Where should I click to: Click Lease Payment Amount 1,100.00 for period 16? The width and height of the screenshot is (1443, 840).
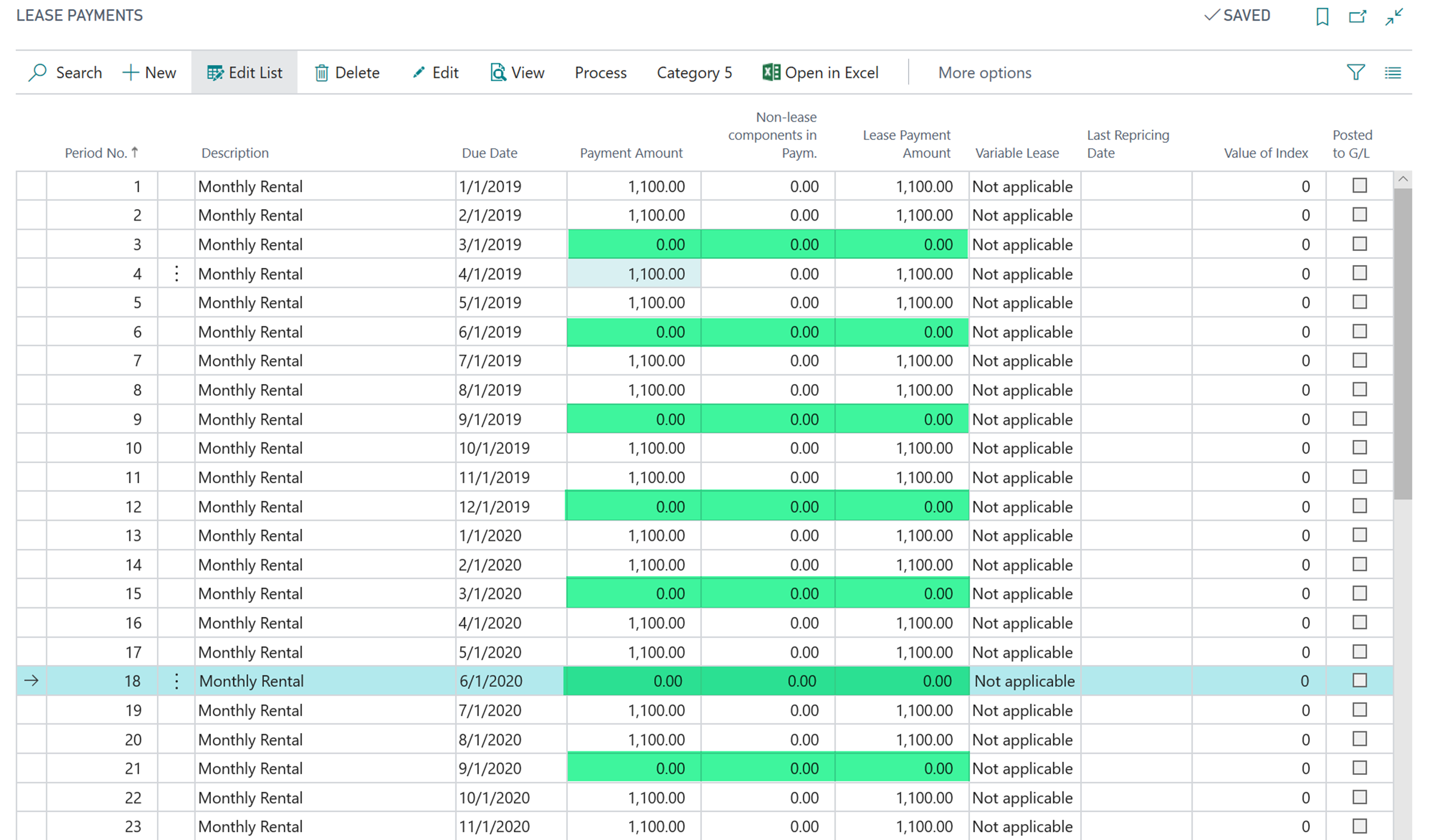pos(902,623)
